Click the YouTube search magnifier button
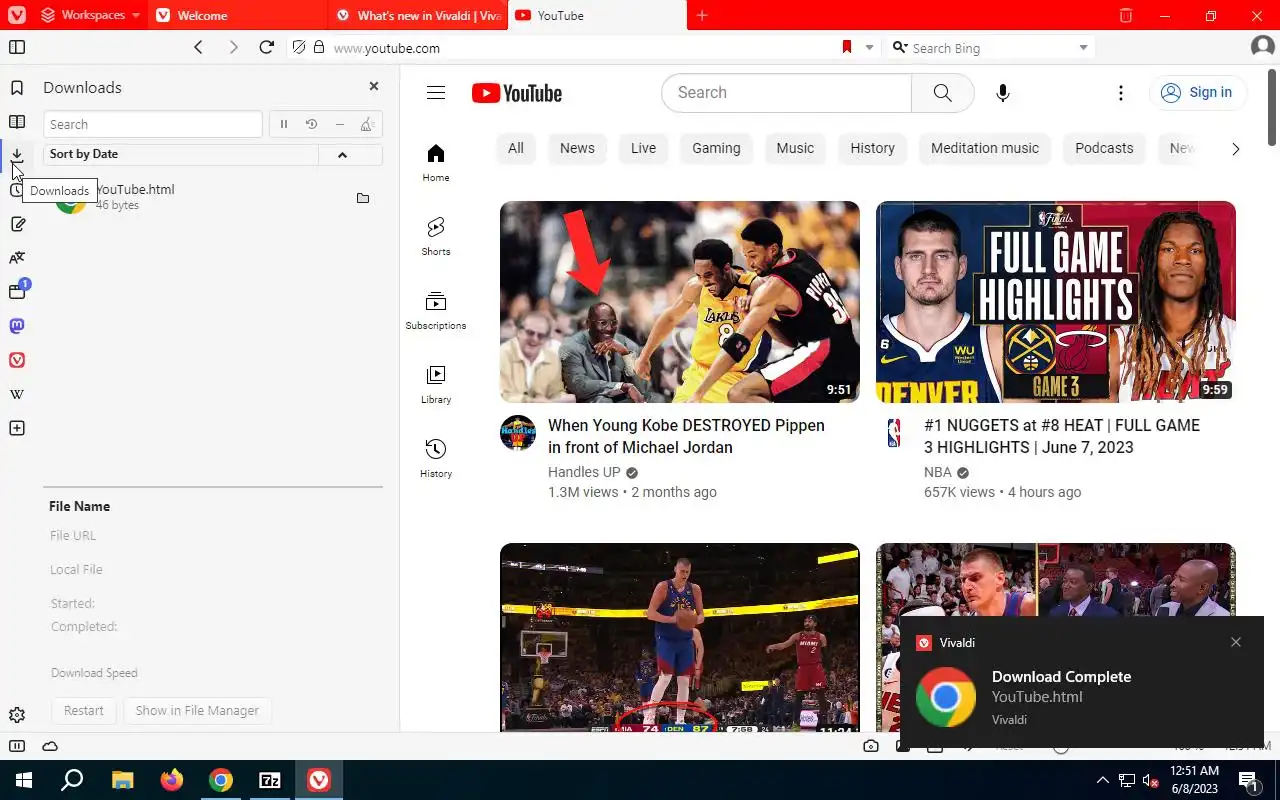This screenshot has height=800, width=1280. click(x=942, y=93)
